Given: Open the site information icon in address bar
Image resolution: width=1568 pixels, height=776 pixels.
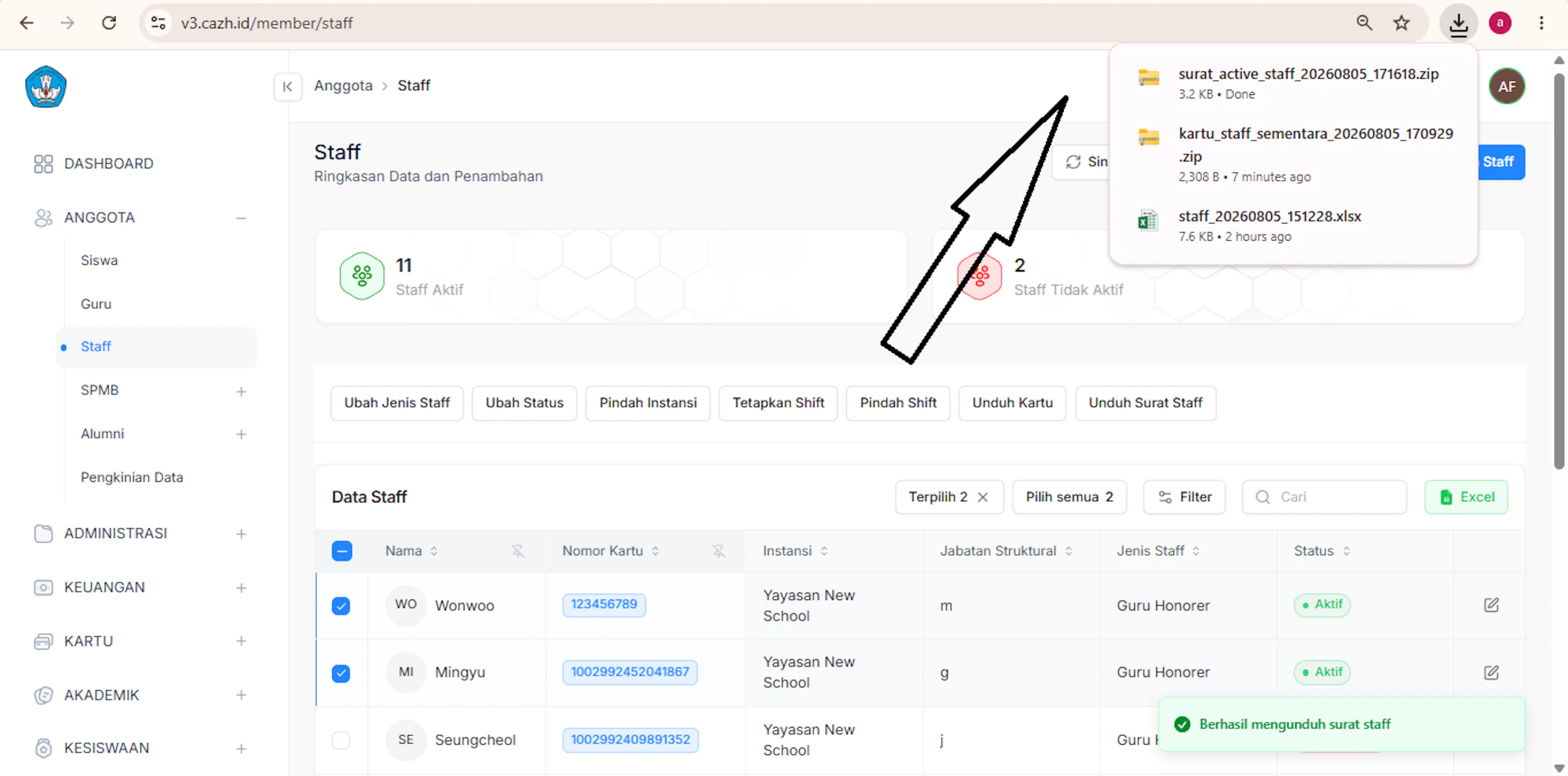Looking at the screenshot, I should pos(158,23).
